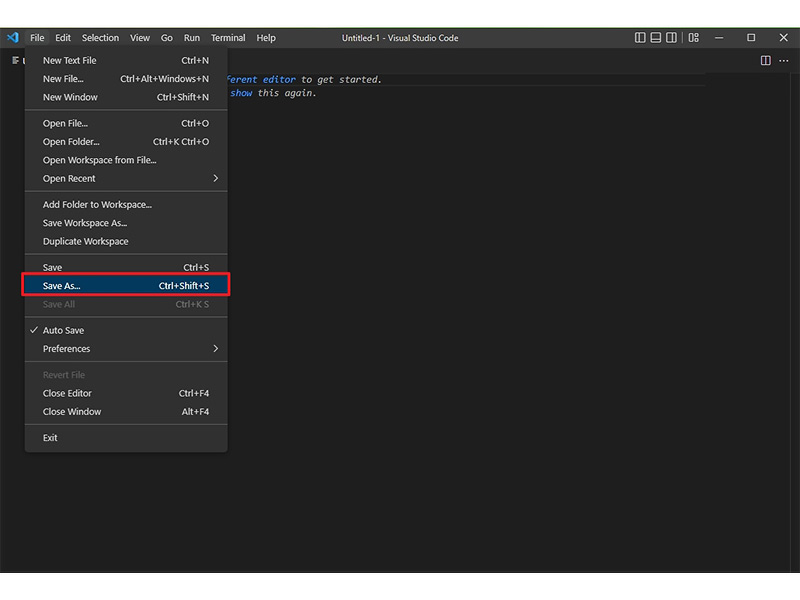Choose Save Workspace As...
This screenshot has width=800, height=600.
tap(126, 222)
